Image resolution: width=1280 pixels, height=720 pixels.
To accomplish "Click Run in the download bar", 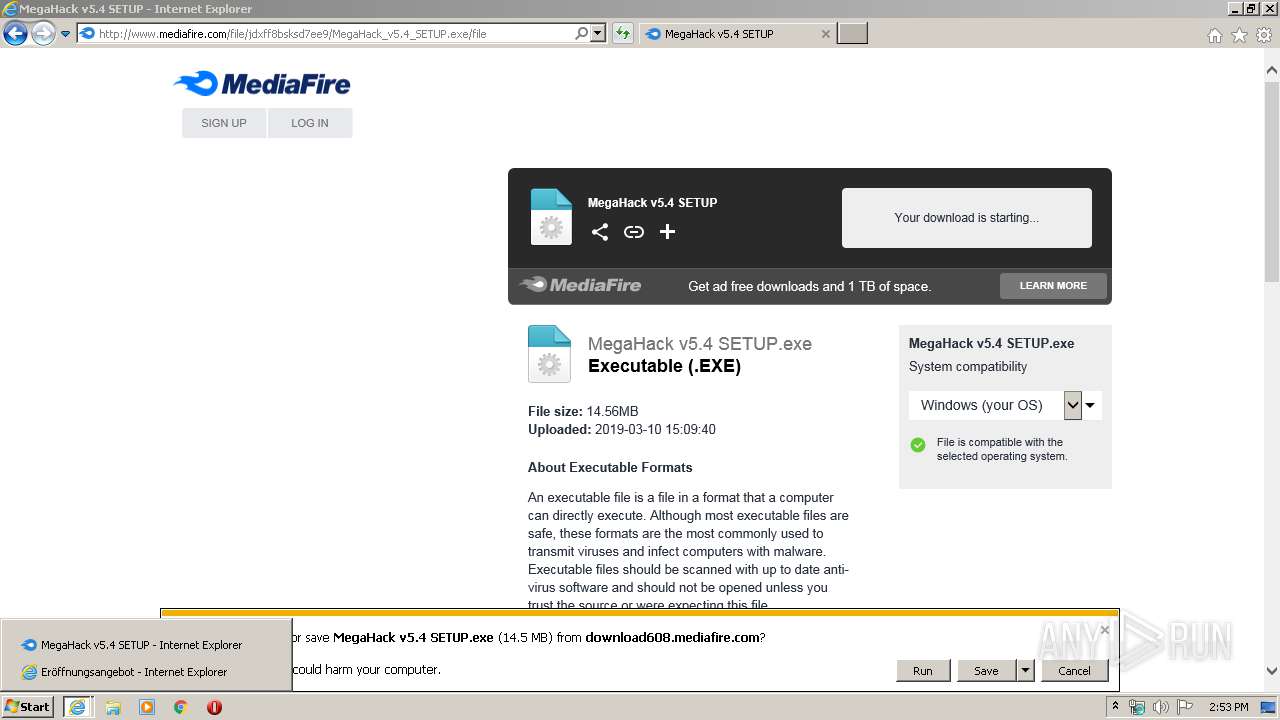I will click(923, 671).
